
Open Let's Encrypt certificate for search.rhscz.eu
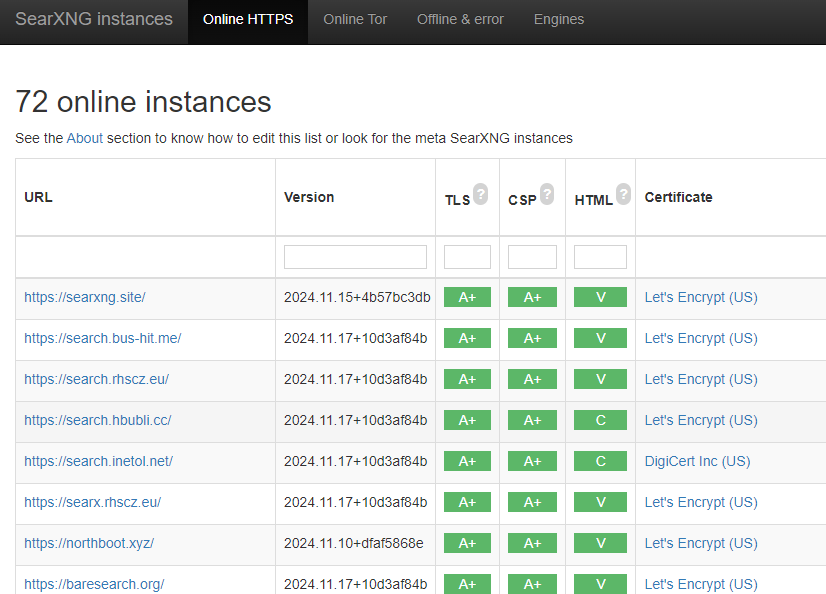(701, 379)
